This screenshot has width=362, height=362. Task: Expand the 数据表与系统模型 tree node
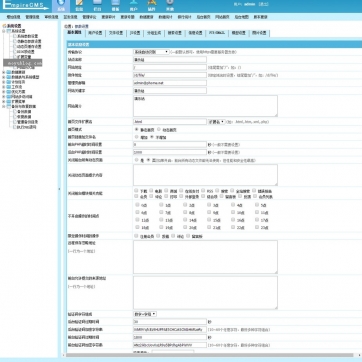(x=4, y=77)
